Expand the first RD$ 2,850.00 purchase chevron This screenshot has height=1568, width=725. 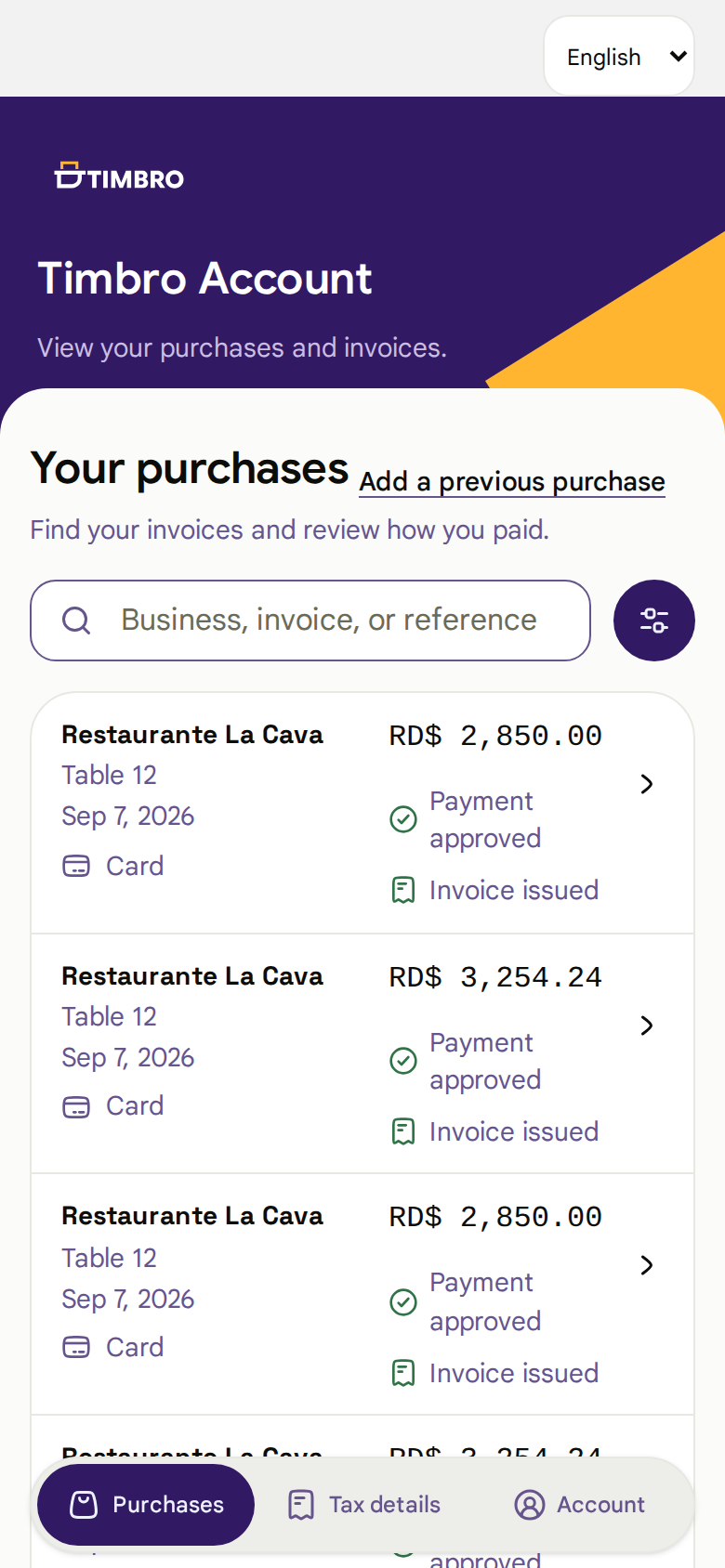647,784
